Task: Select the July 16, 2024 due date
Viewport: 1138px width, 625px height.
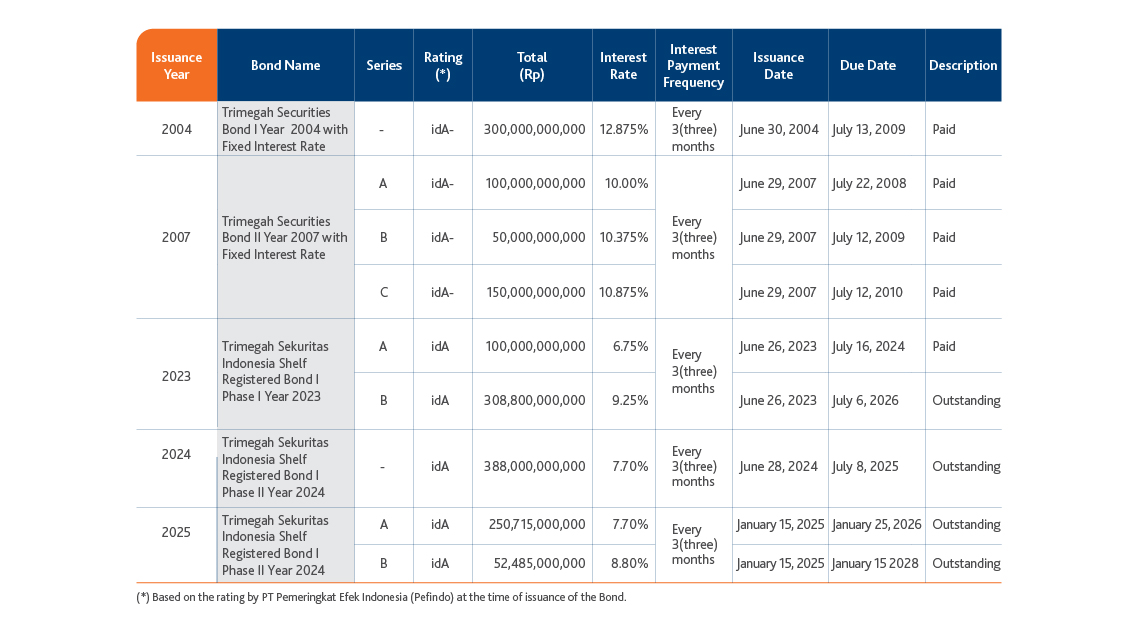Action: (868, 346)
